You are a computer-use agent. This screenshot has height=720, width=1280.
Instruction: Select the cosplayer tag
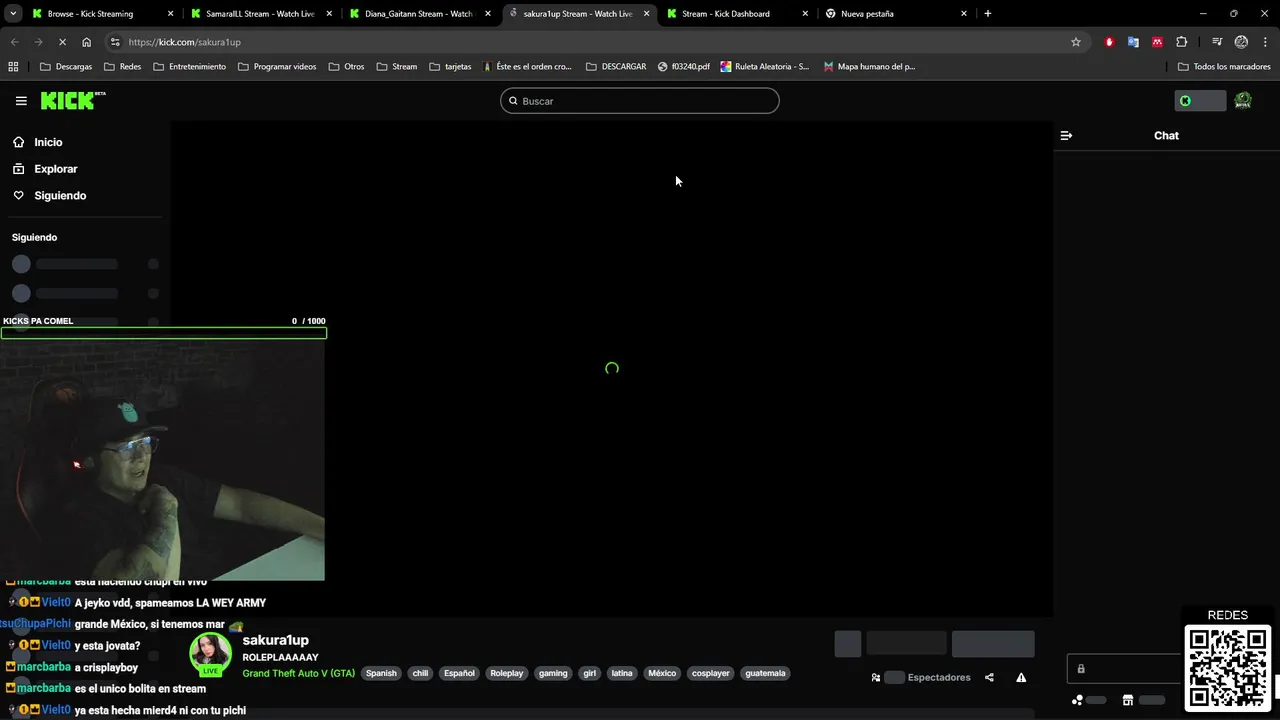711,673
